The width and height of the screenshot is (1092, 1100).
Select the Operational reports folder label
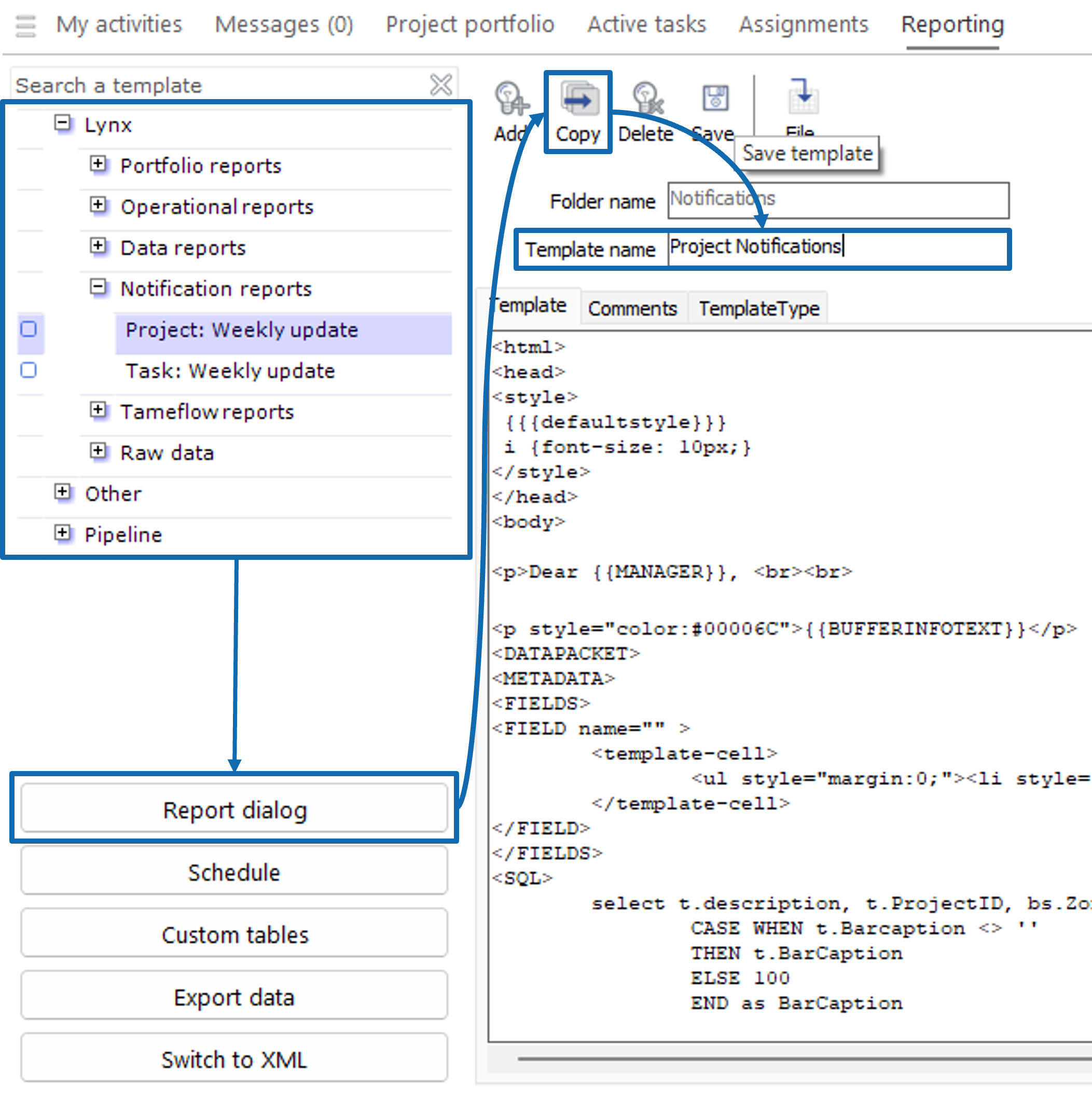click(217, 207)
